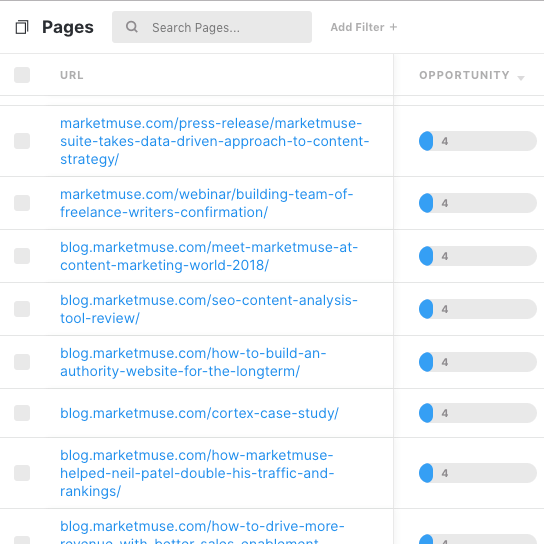Open the meet-marketmuse-at-content-marketing-world-2018 link
544x544 pixels.
click(209, 256)
